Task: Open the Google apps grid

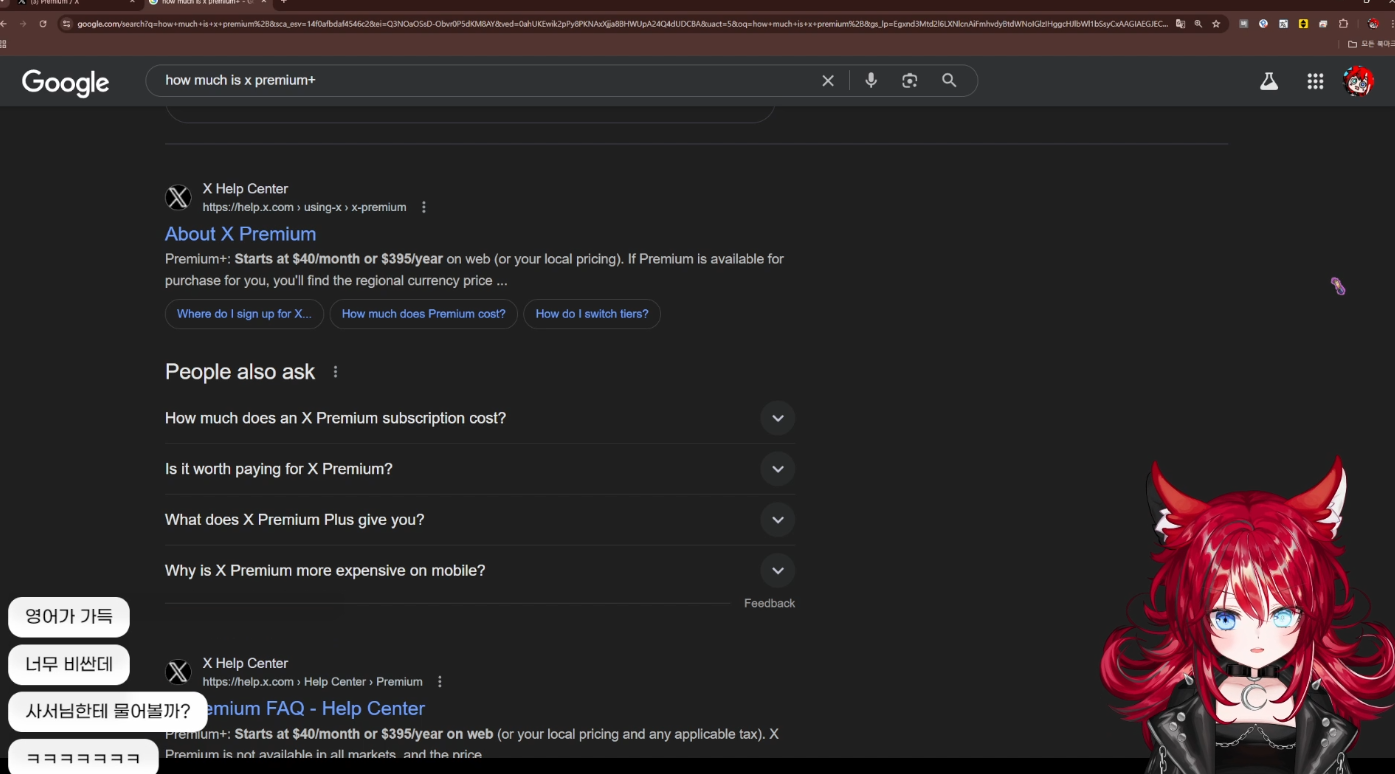Action: pos(1315,82)
